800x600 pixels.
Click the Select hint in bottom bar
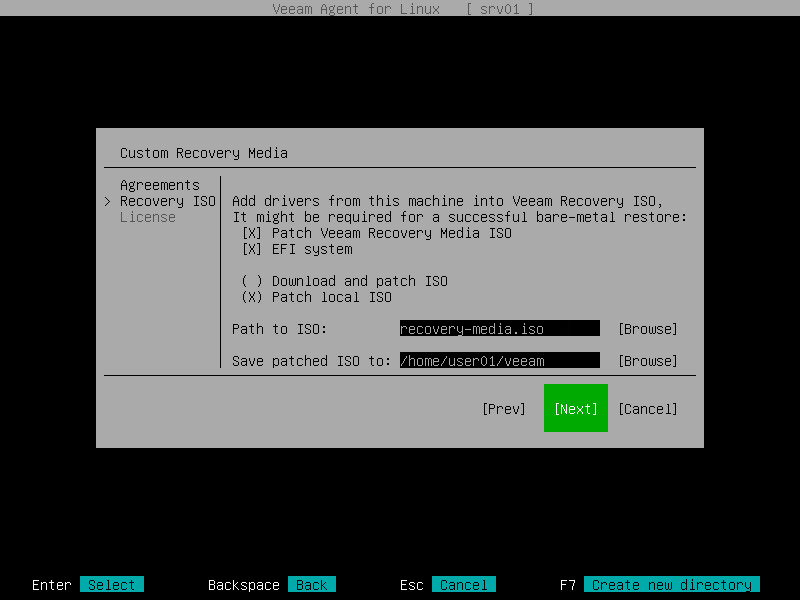(112, 585)
